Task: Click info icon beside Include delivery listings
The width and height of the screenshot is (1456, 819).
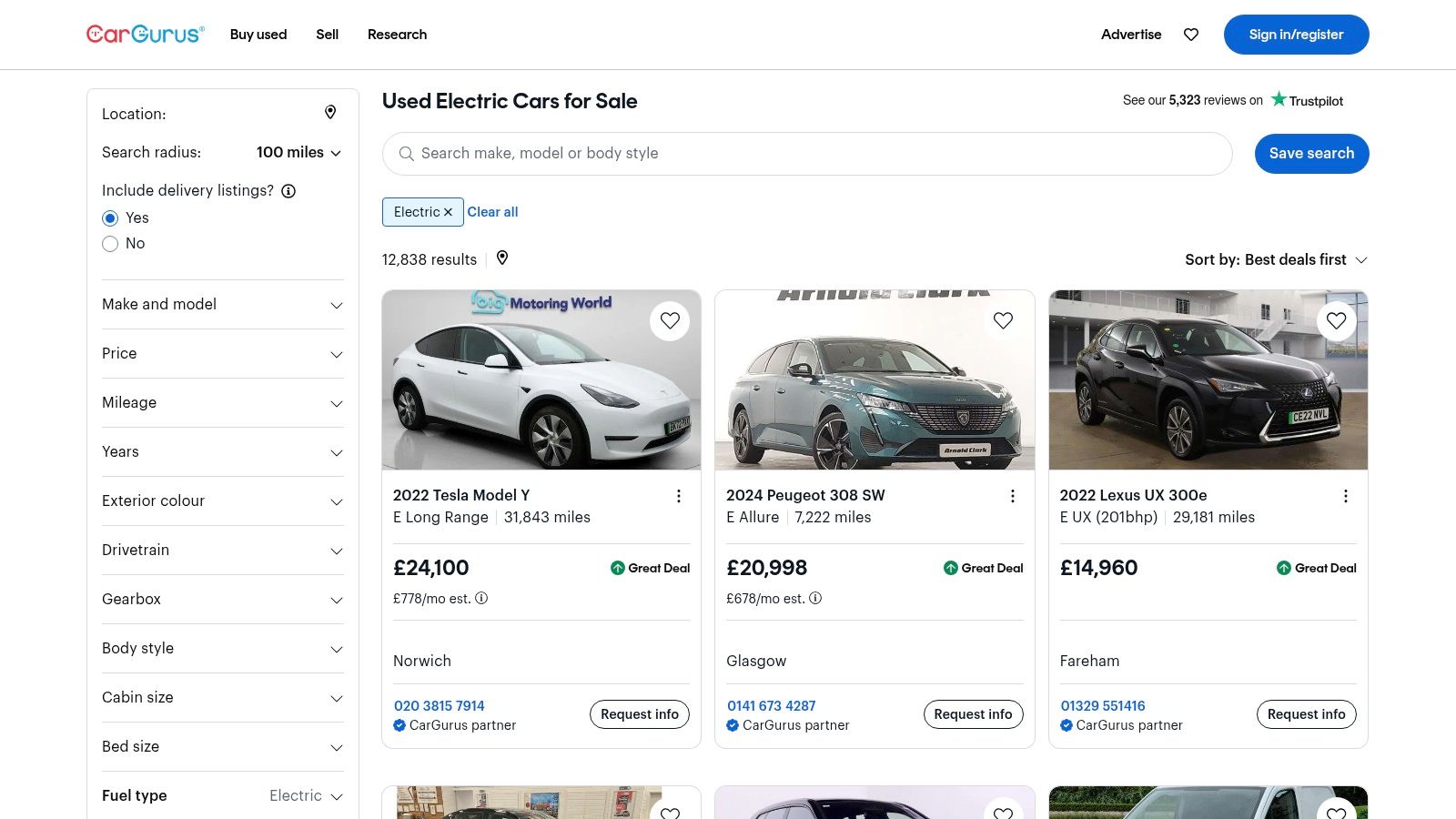Action: tap(288, 191)
